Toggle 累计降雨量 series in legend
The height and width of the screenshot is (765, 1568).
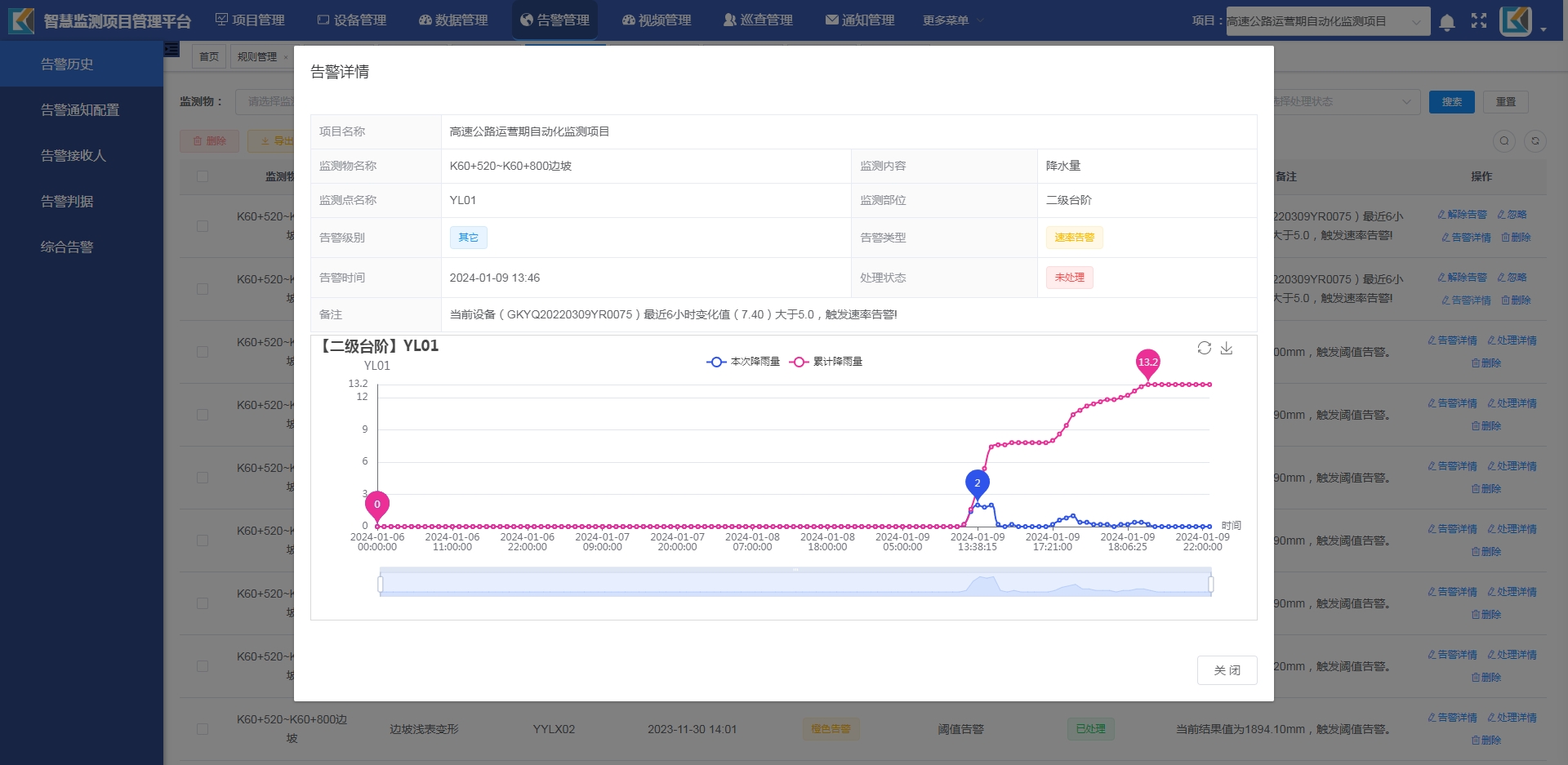(x=826, y=362)
